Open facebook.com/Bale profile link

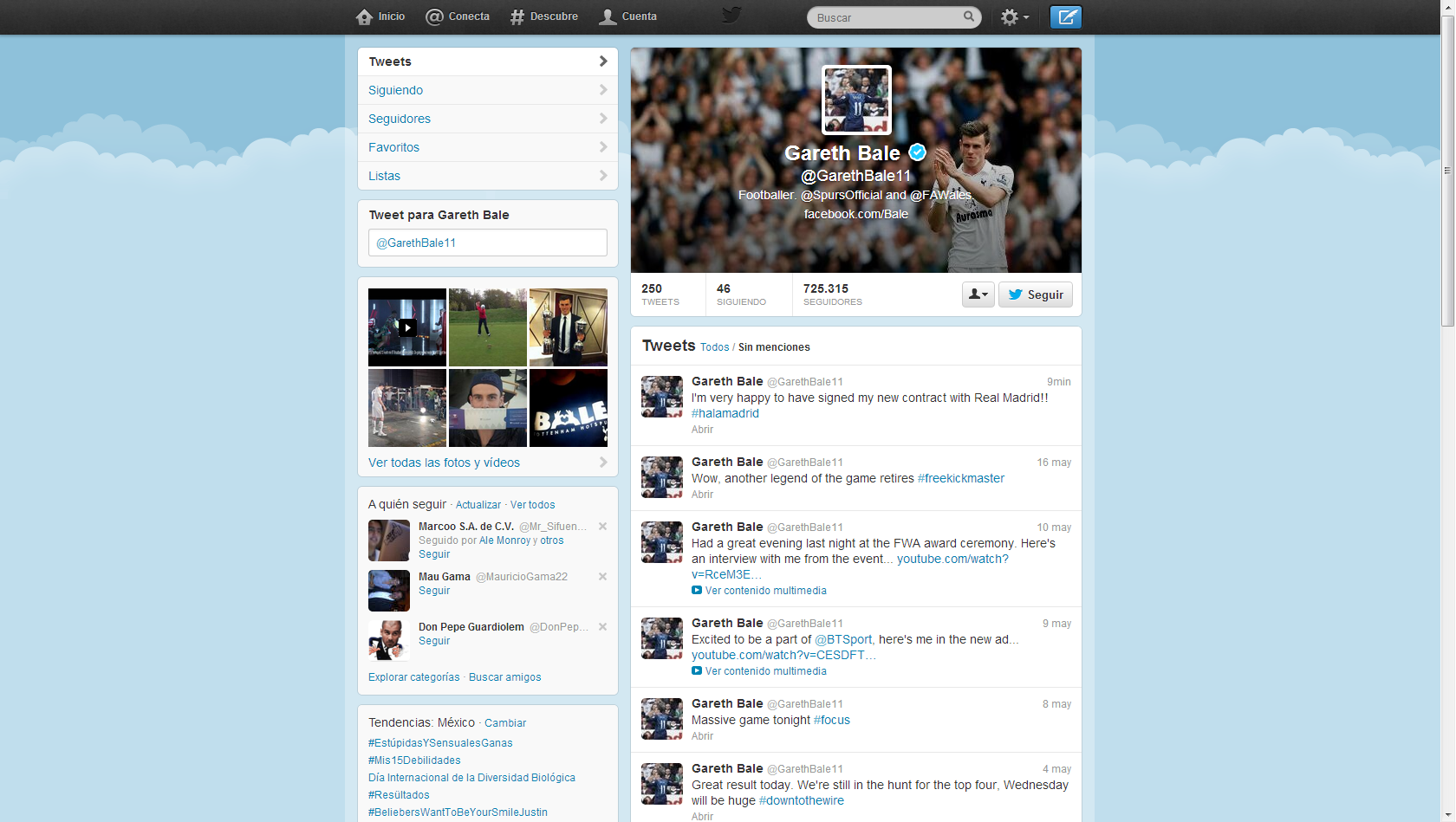[856, 214]
